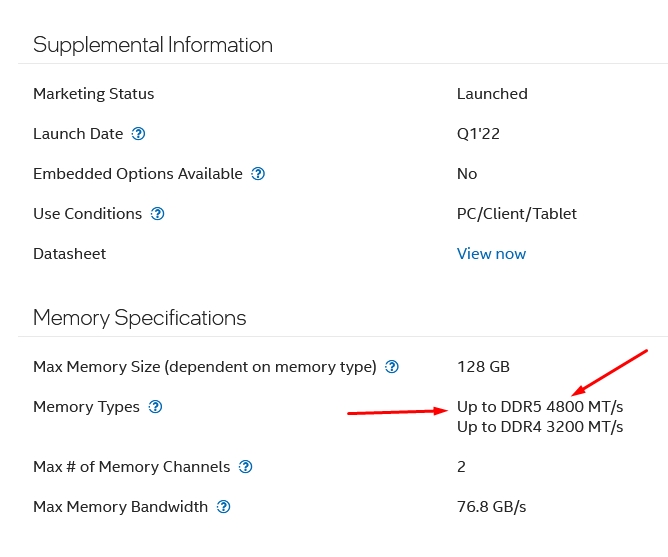Click the Q1'22 launch date value

[x=478, y=134]
